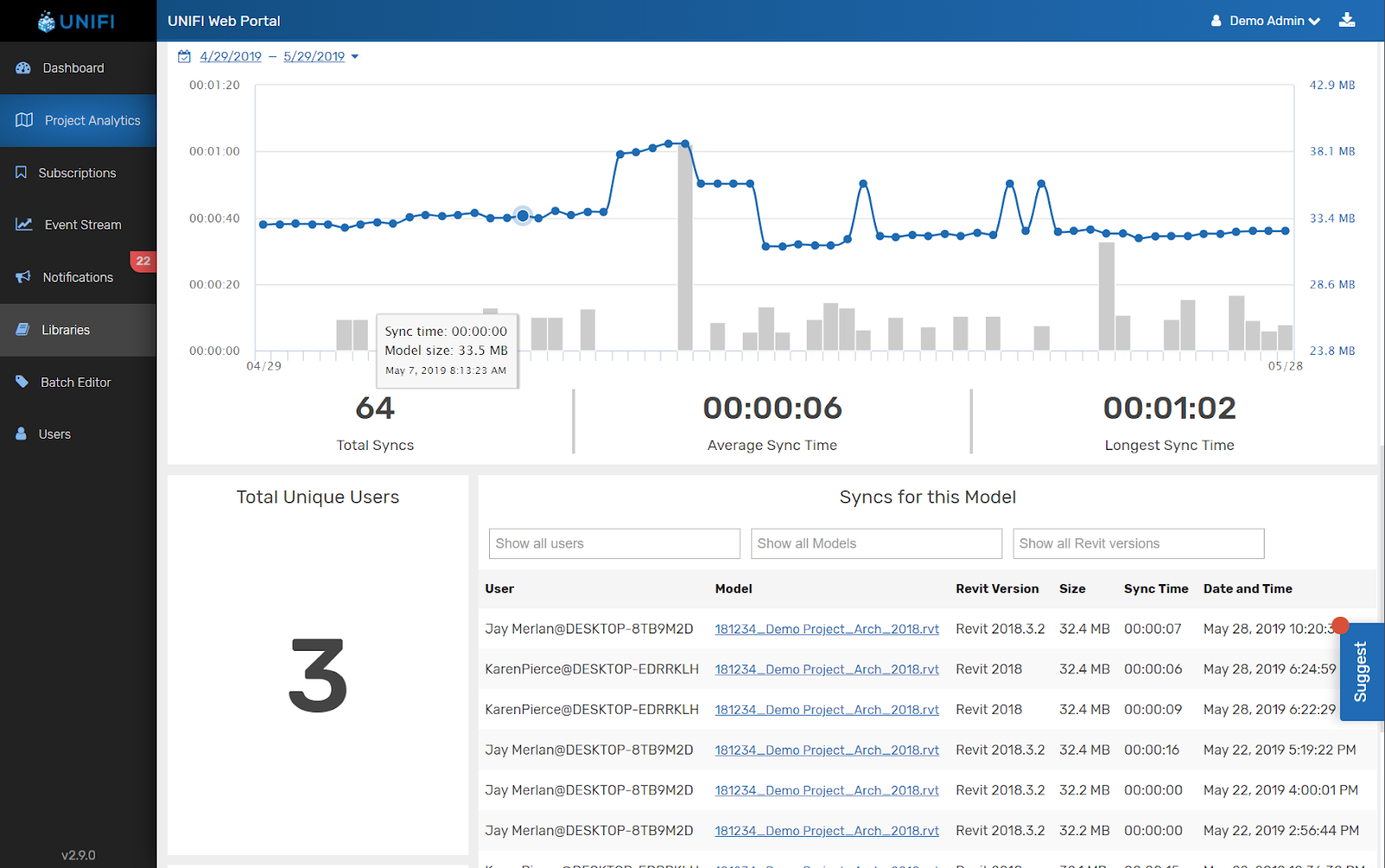Open Project Analytics section

78,120
